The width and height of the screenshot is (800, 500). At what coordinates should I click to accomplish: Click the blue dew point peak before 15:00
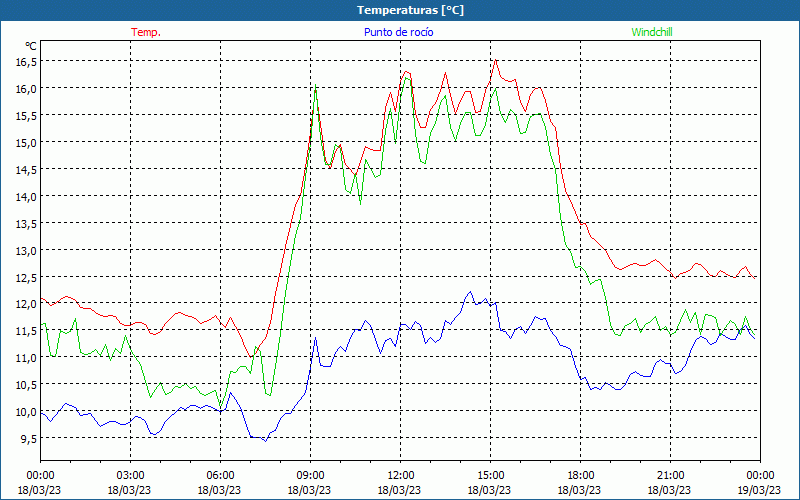pos(470,292)
